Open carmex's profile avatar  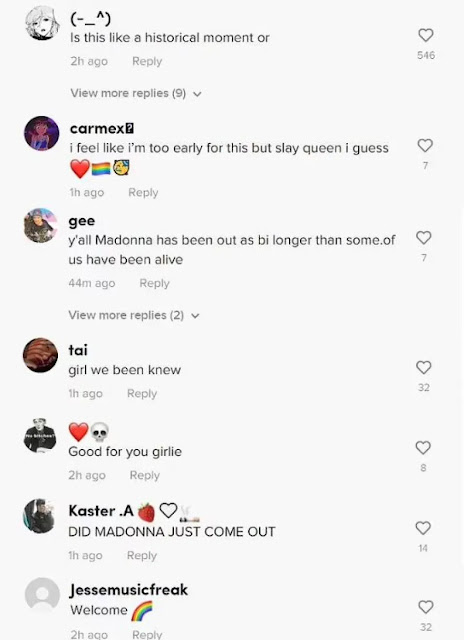(42, 133)
